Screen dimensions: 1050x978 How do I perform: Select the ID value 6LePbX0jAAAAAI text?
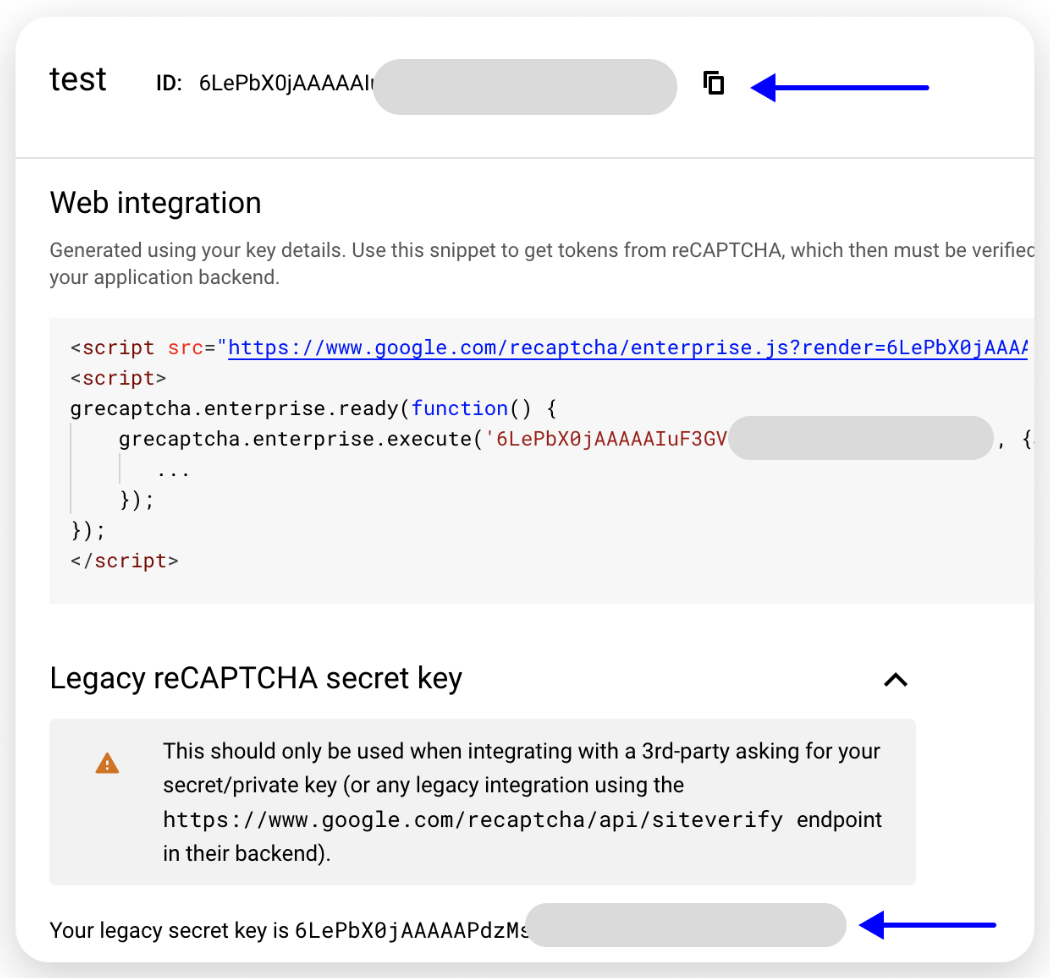tap(286, 83)
